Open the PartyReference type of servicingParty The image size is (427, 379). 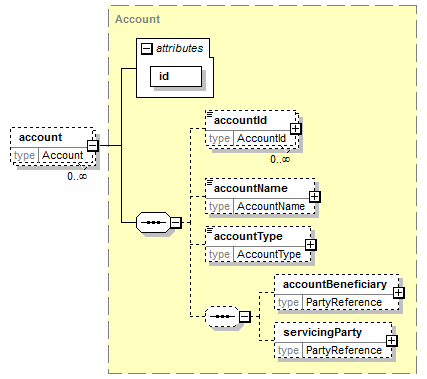point(344,350)
